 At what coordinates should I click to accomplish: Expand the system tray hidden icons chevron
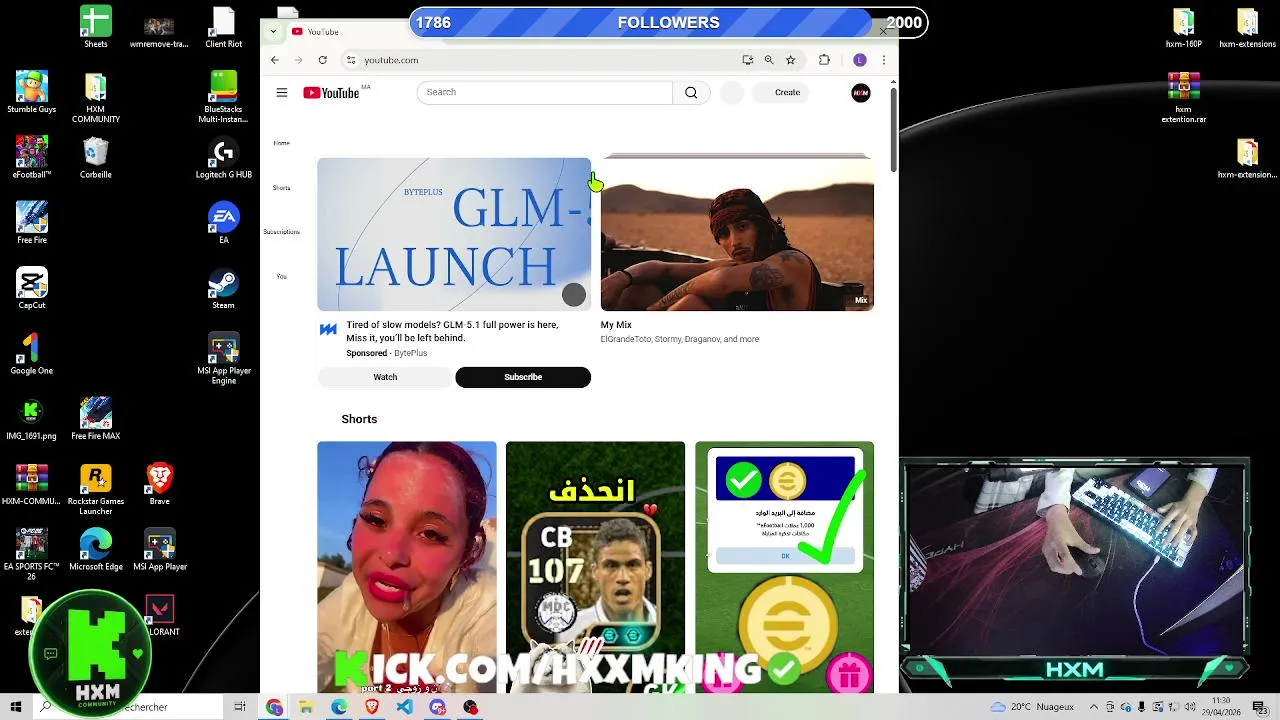1094,707
